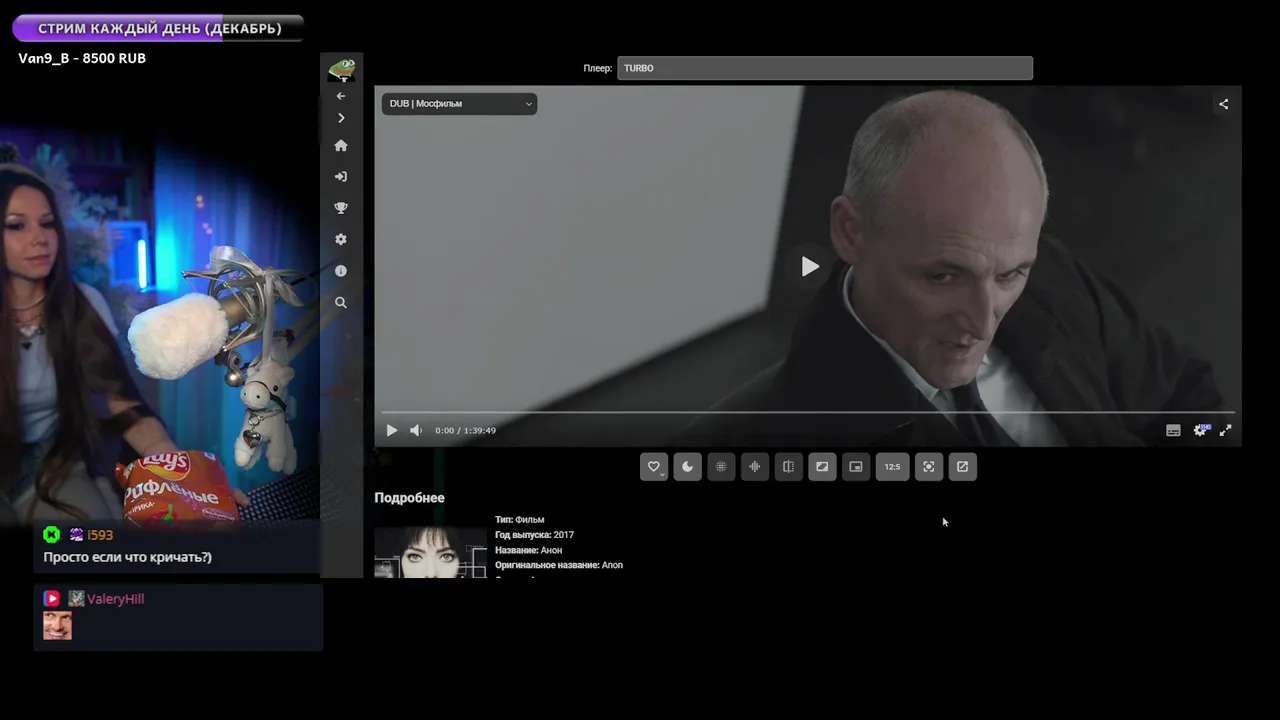Click the small play button in the control bar
The height and width of the screenshot is (720, 1280).
(x=391, y=431)
